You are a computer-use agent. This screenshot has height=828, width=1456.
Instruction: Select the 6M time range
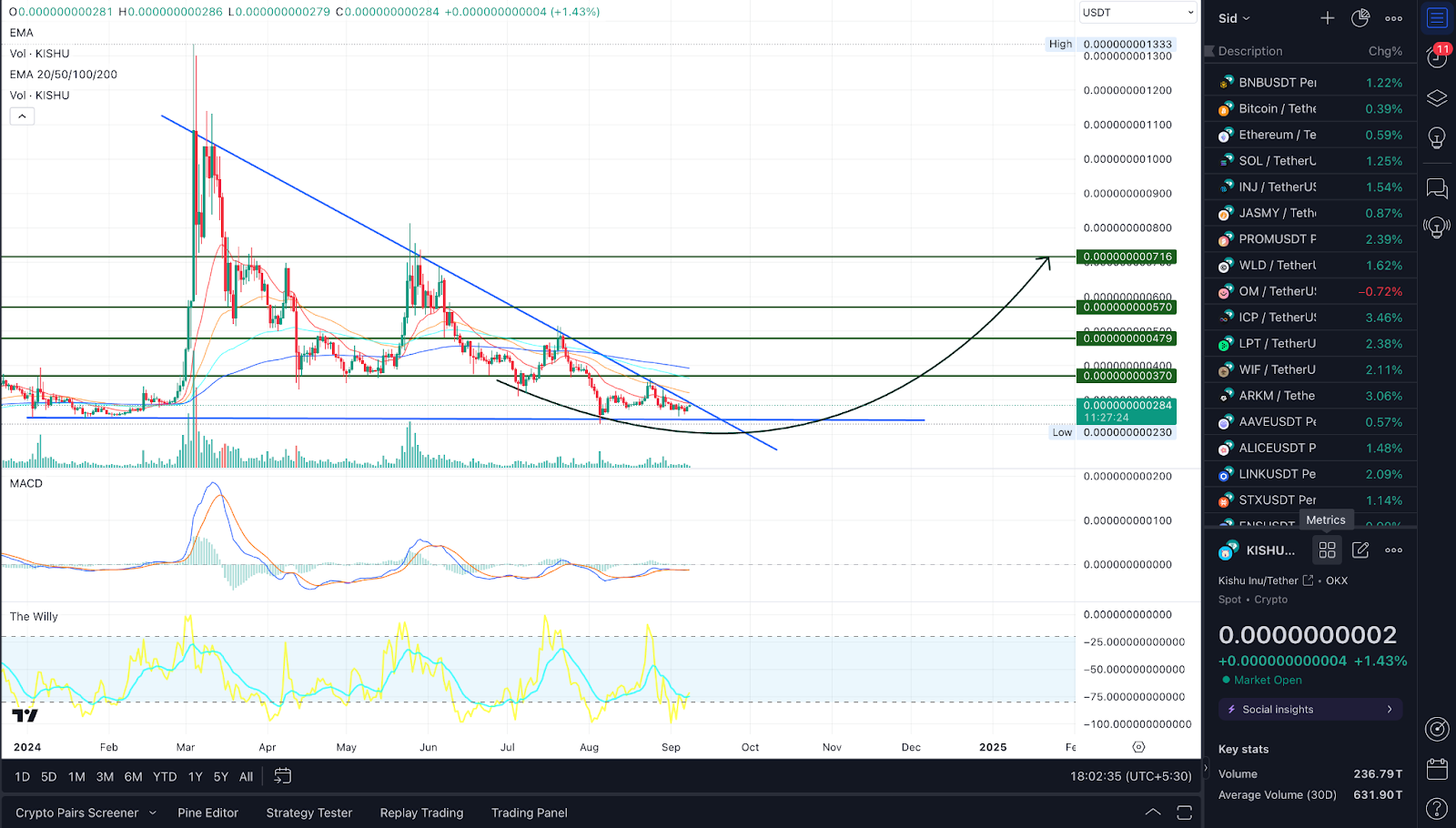[133, 776]
